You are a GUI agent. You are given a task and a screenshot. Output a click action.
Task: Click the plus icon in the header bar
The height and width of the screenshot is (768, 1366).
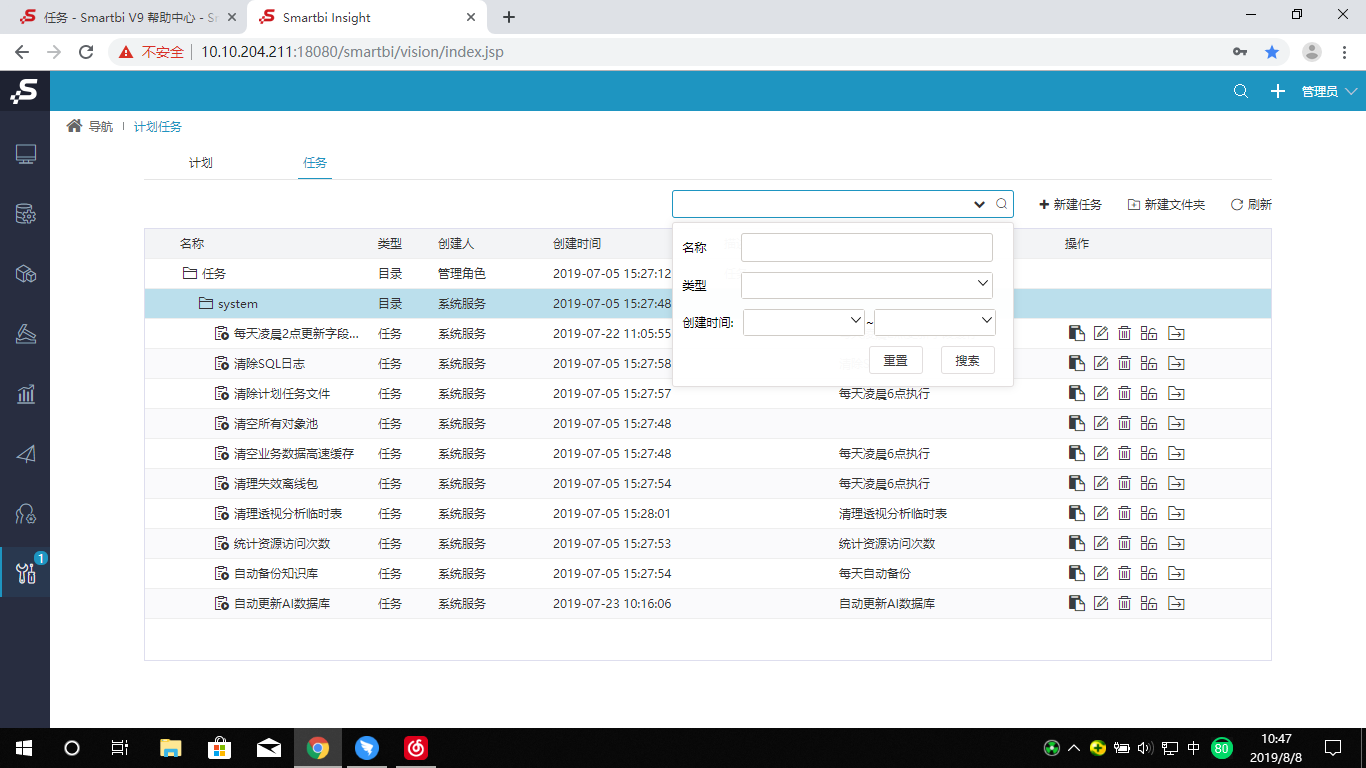1277,91
